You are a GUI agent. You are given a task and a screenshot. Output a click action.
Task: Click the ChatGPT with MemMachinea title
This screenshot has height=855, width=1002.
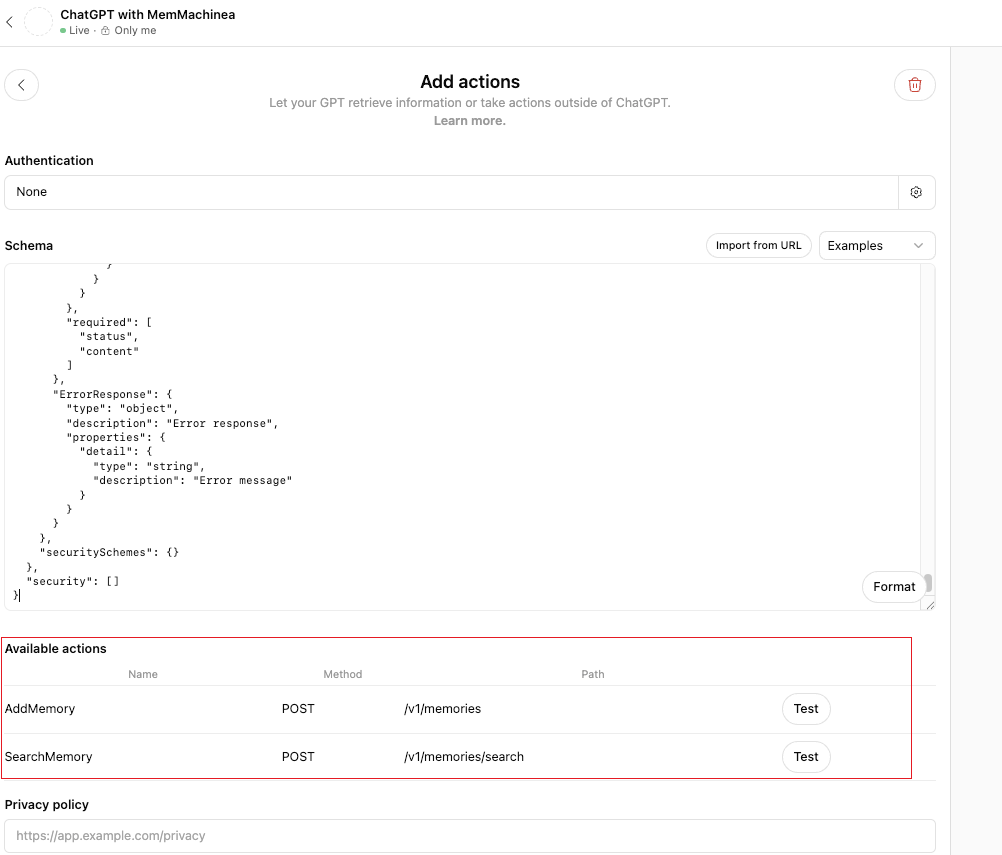(x=147, y=14)
